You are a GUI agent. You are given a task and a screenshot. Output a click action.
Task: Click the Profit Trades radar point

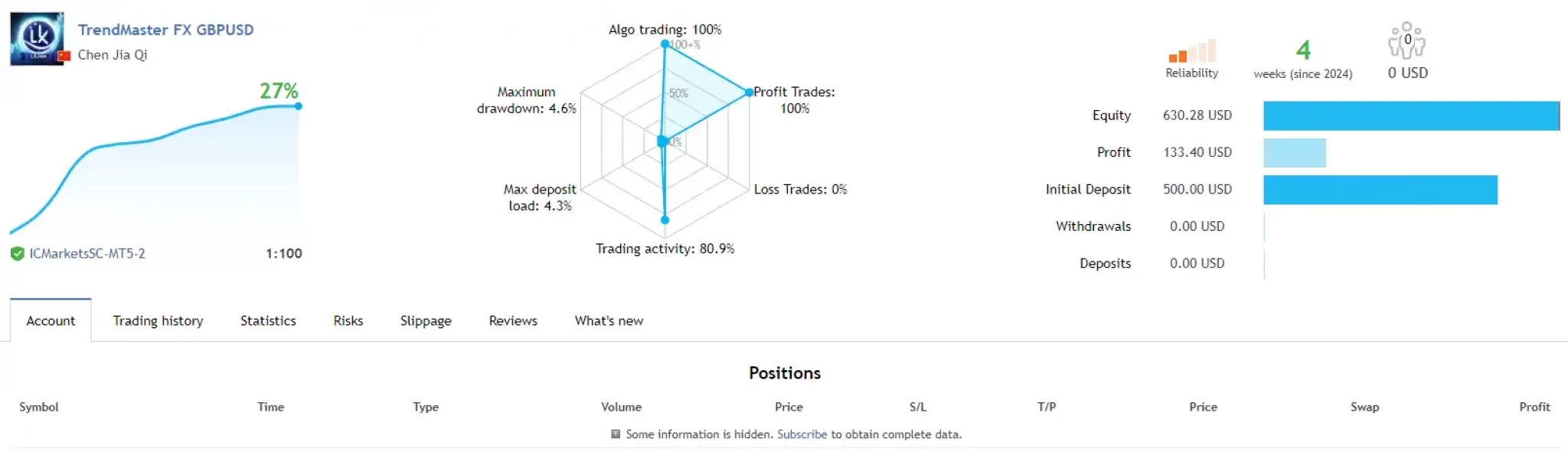[x=749, y=93]
